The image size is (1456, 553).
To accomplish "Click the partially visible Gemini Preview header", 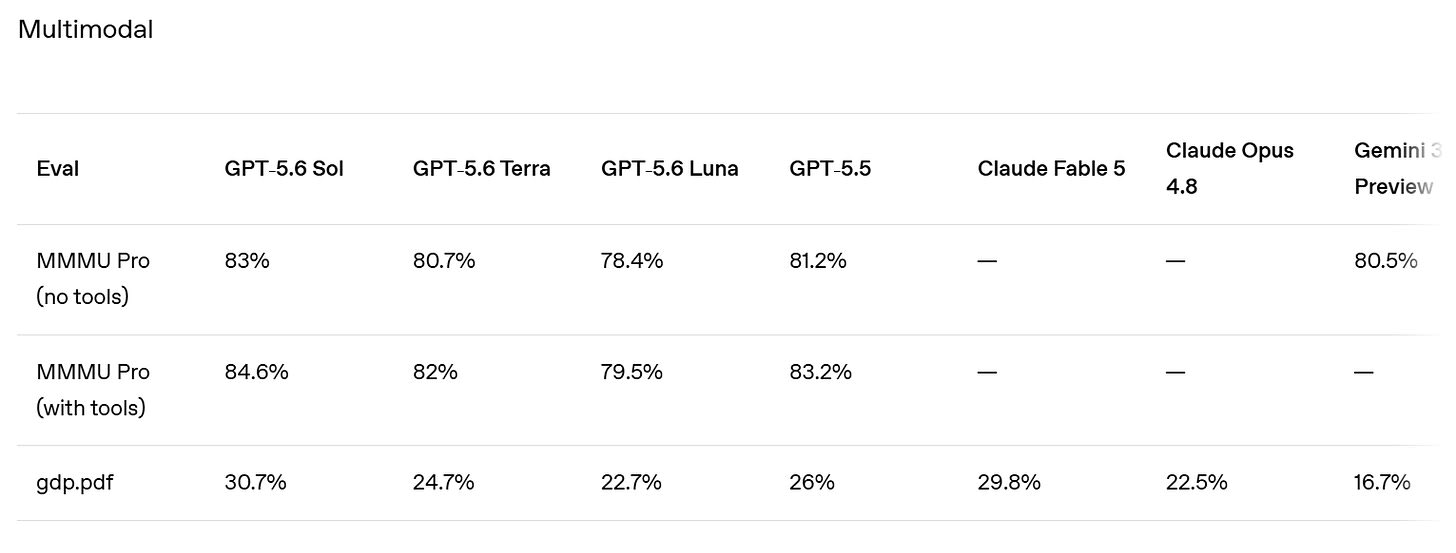I will click(x=1398, y=169).
